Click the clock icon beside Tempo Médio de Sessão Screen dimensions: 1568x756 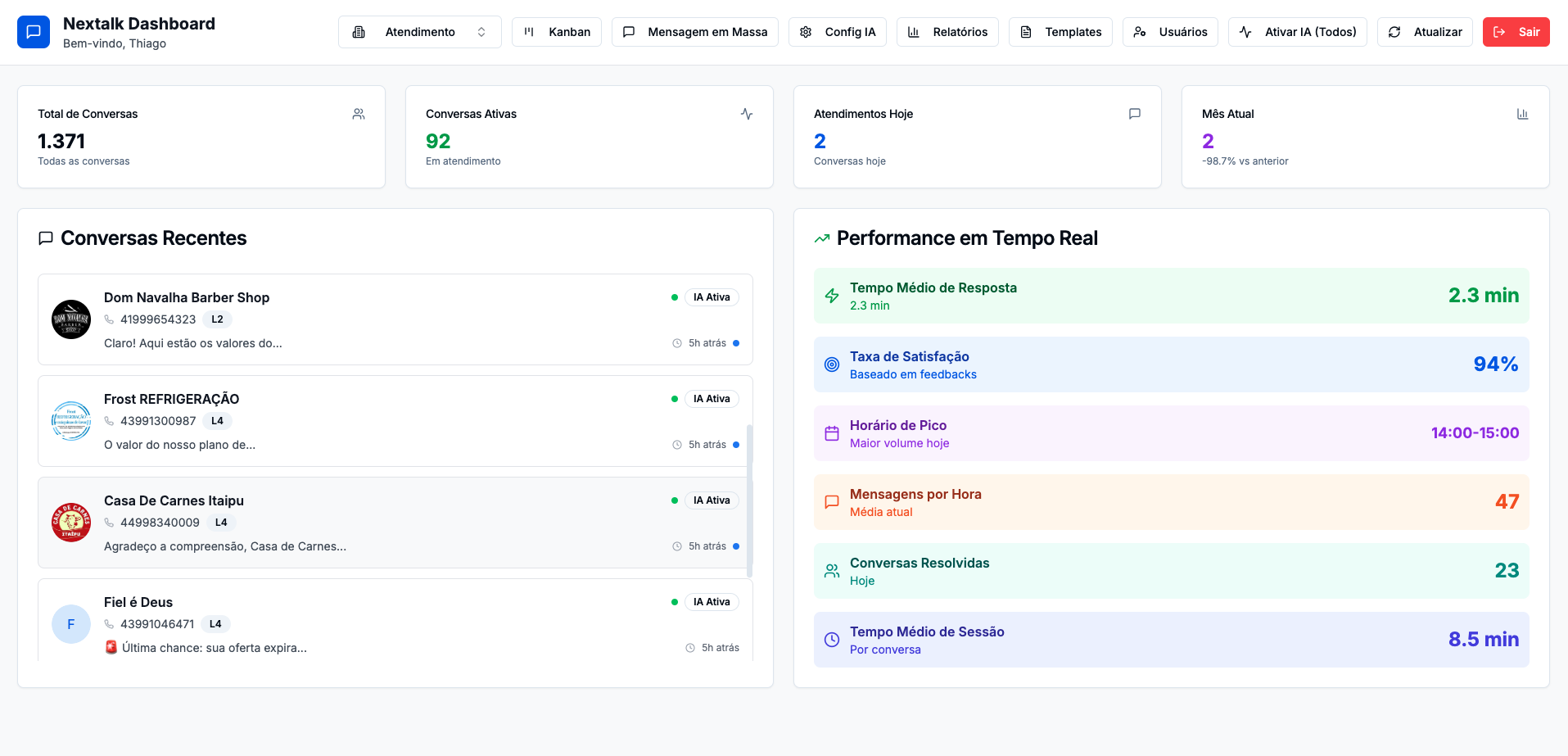[831, 639]
